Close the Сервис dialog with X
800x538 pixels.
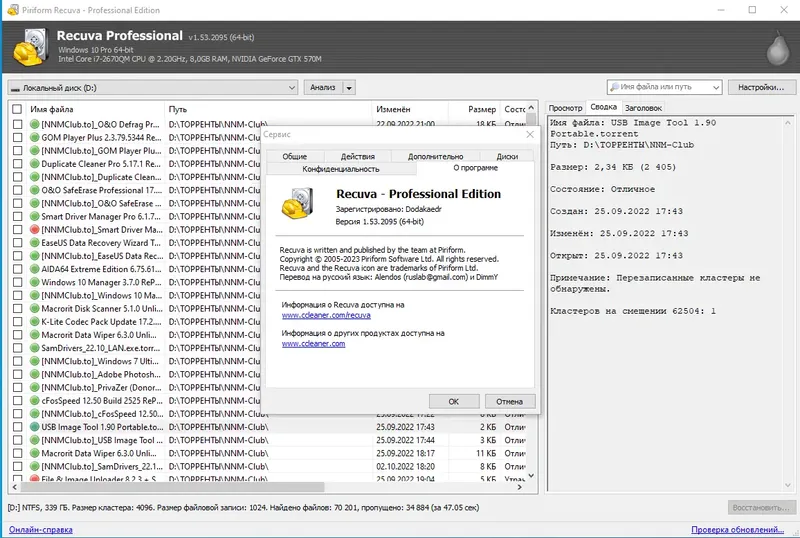pos(530,134)
